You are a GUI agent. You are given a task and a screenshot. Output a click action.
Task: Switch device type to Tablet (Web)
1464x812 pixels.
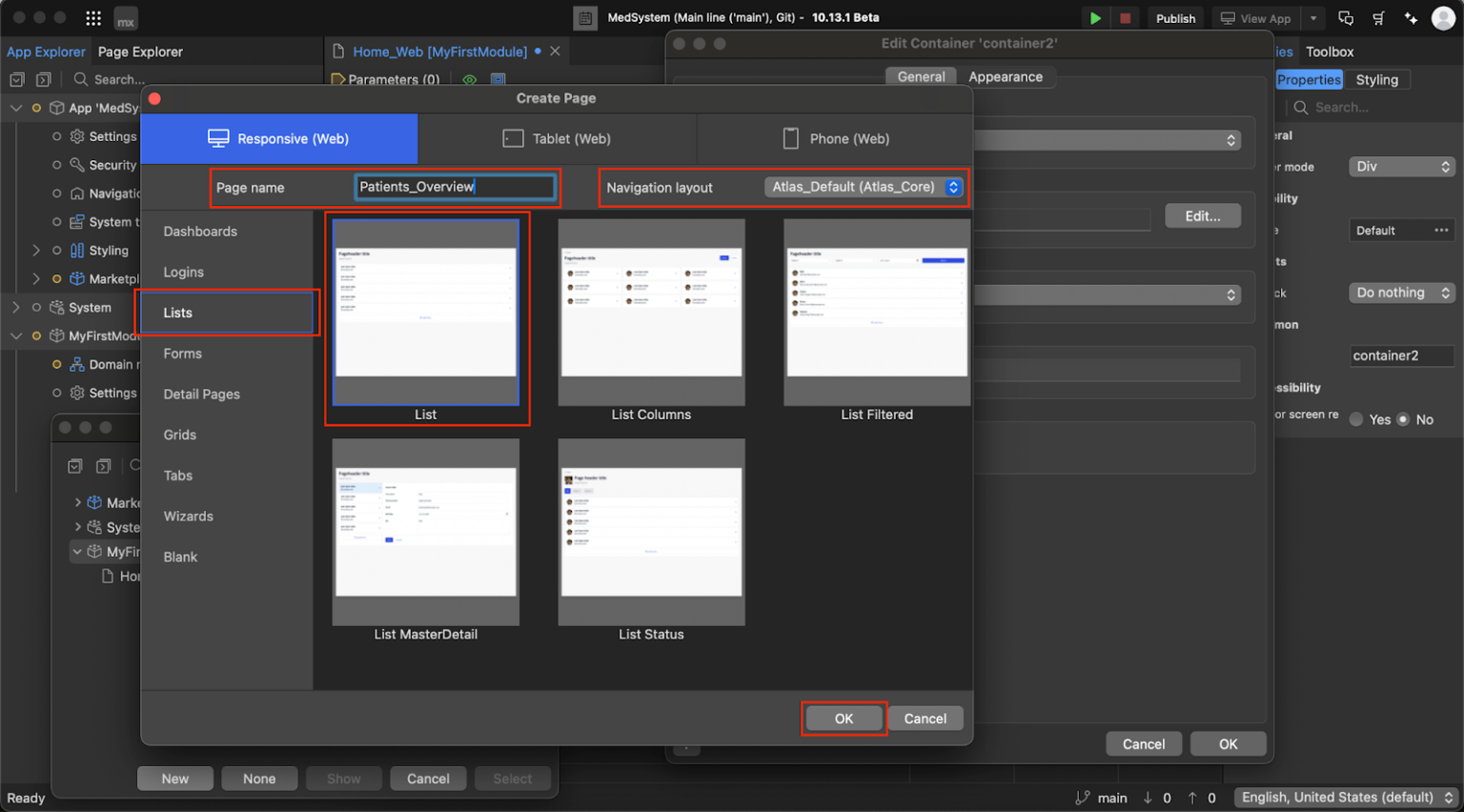point(557,138)
